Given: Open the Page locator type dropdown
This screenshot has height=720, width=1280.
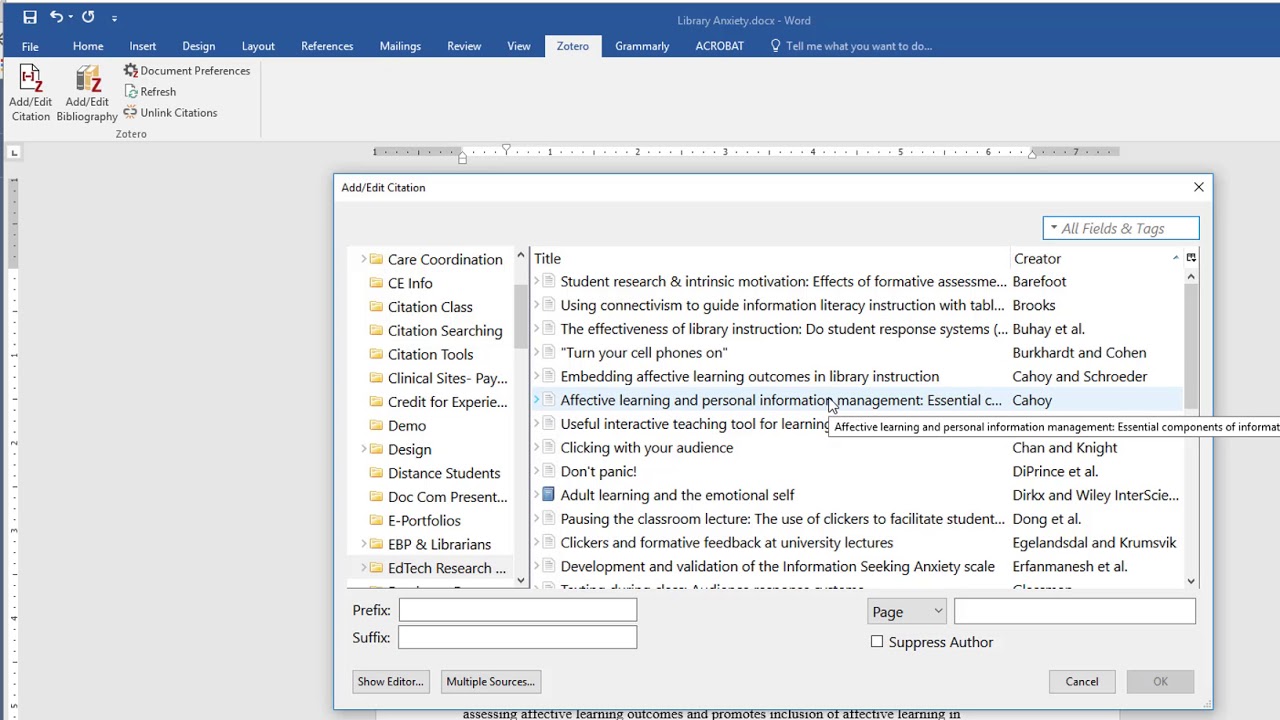Looking at the screenshot, I should 907,611.
